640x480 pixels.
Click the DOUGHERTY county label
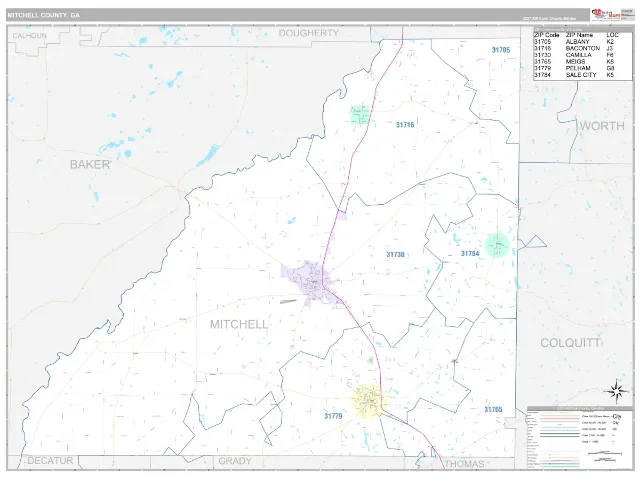[x=309, y=33]
